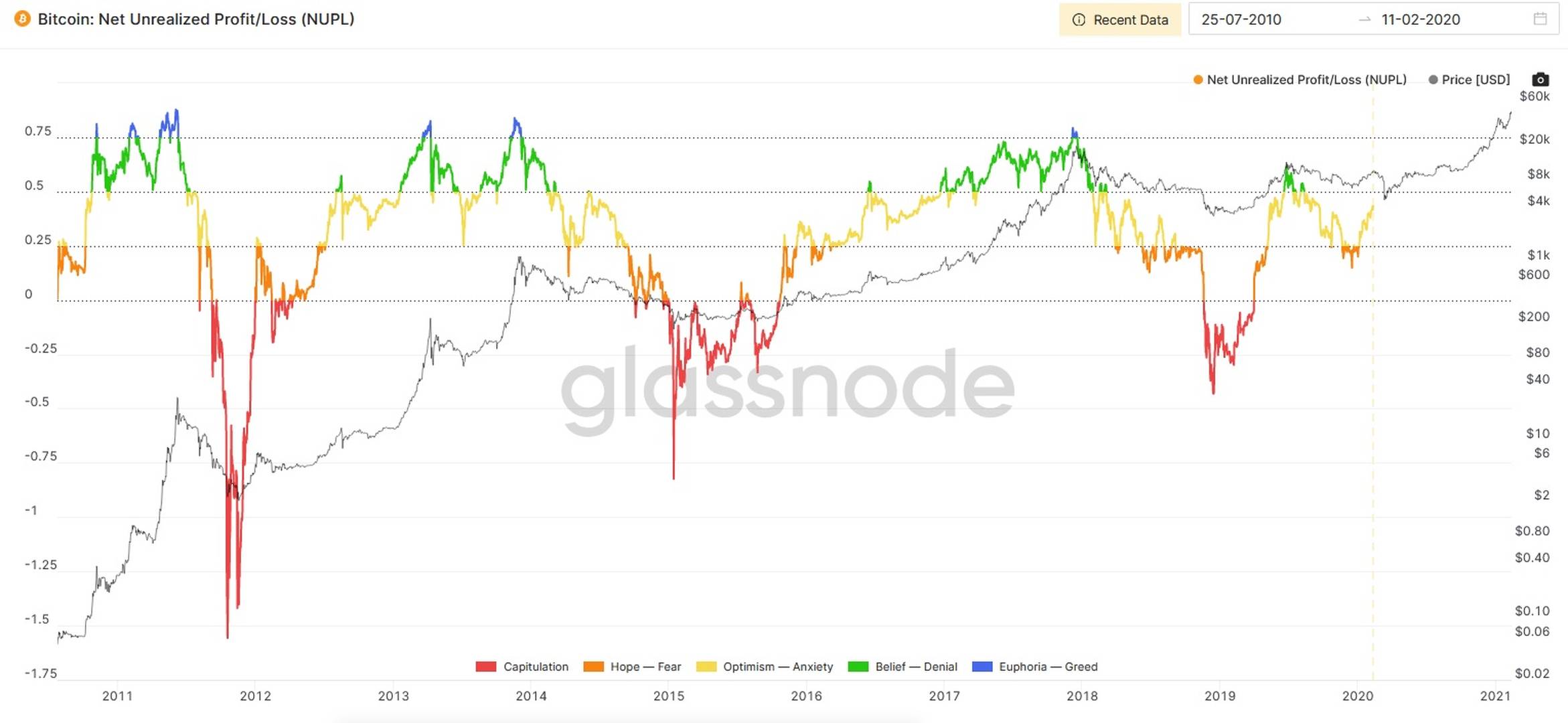Click the red Capitulation color swatch
Screen dimensions: 1568x723
pos(485,667)
